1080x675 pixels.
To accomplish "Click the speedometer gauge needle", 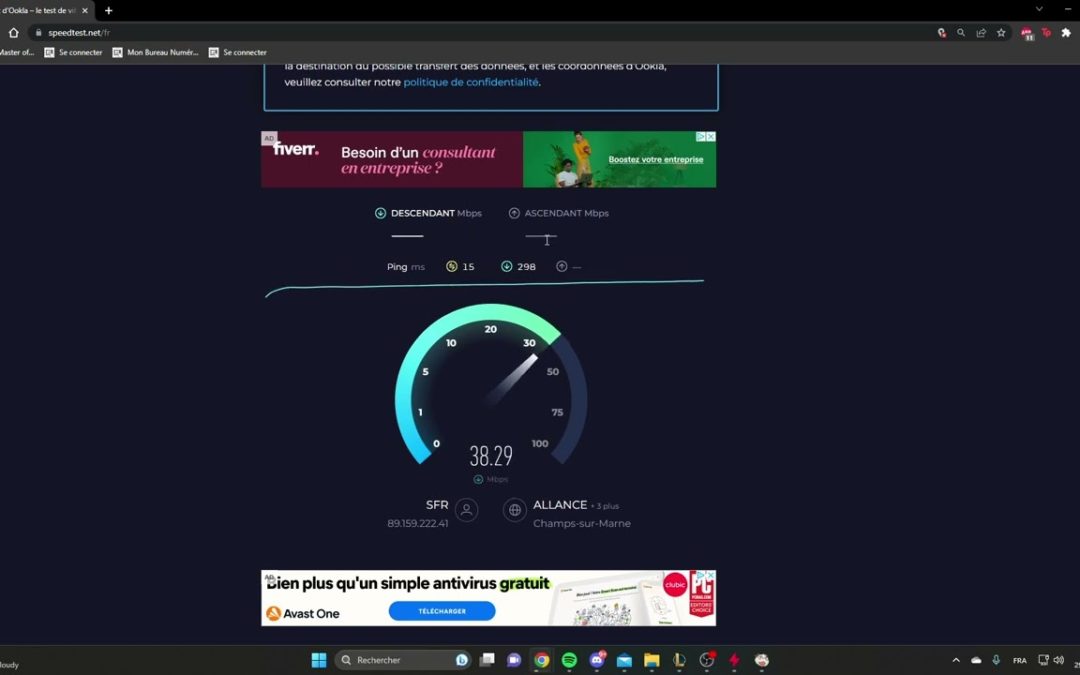I will 511,380.
